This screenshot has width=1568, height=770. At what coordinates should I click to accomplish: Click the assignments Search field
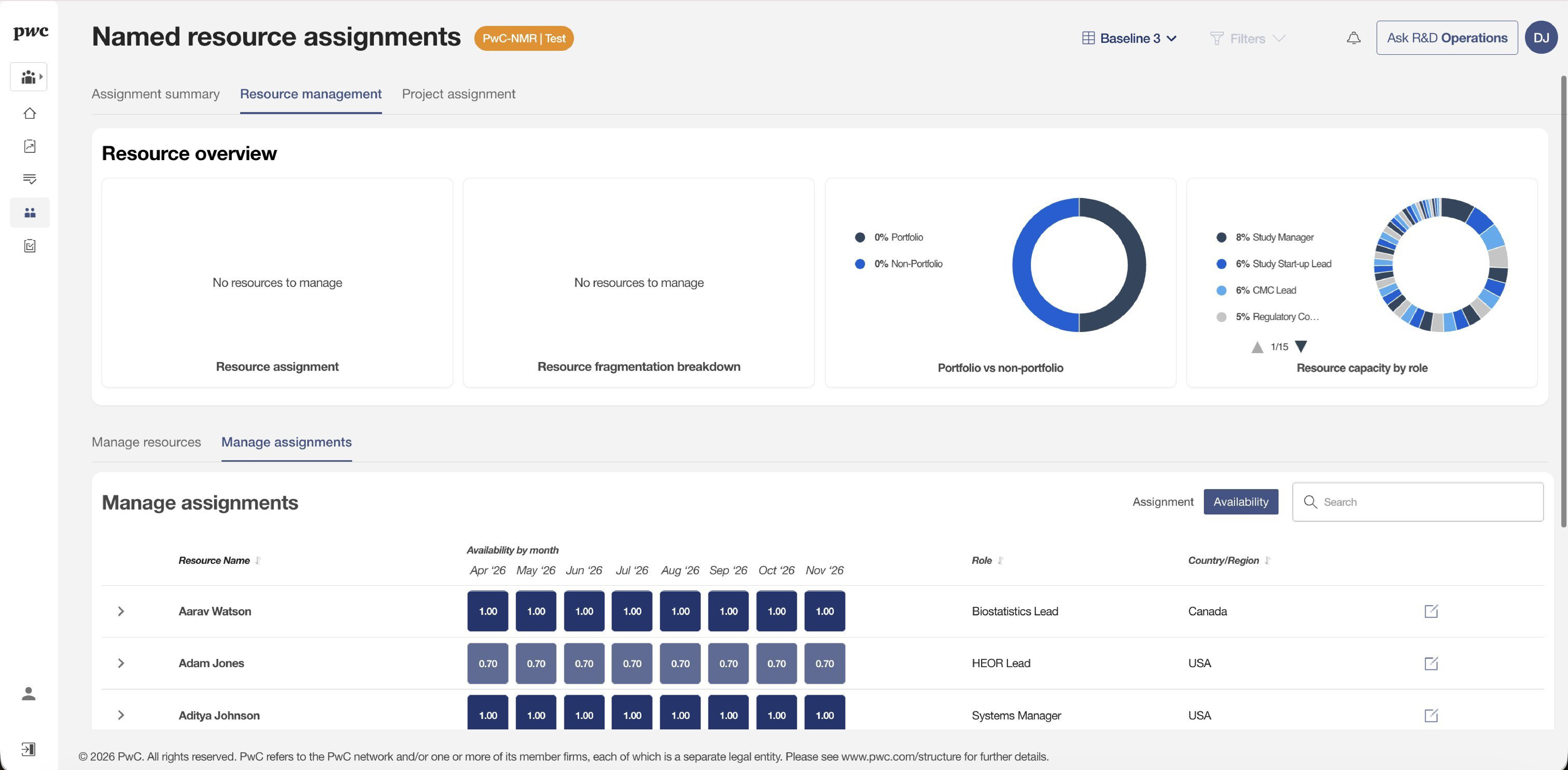[1418, 502]
